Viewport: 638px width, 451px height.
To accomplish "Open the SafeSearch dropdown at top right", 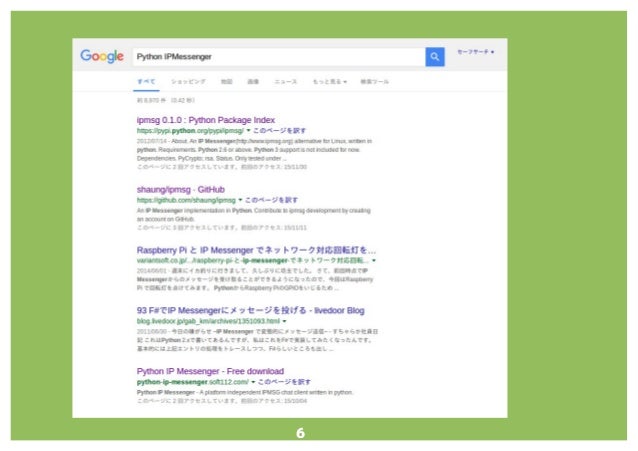I will [476, 52].
